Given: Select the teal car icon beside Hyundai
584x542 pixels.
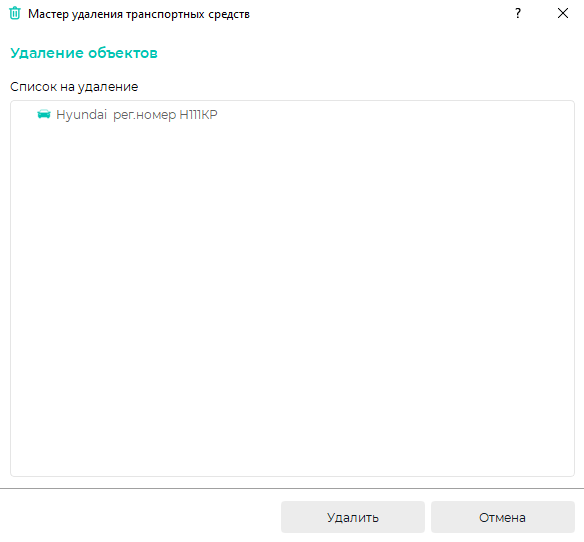Looking at the screenshot, I should point(44,114).
